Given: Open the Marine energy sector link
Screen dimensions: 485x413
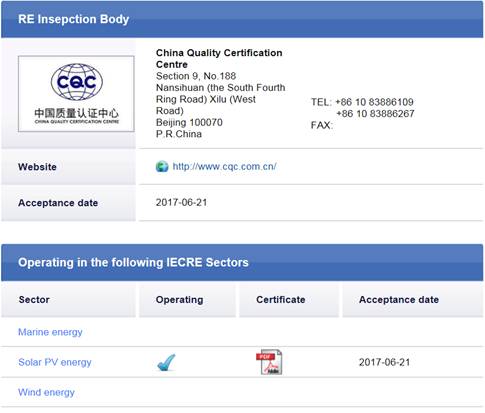Looking at the screenshot, I should click(x=50, y=332).
